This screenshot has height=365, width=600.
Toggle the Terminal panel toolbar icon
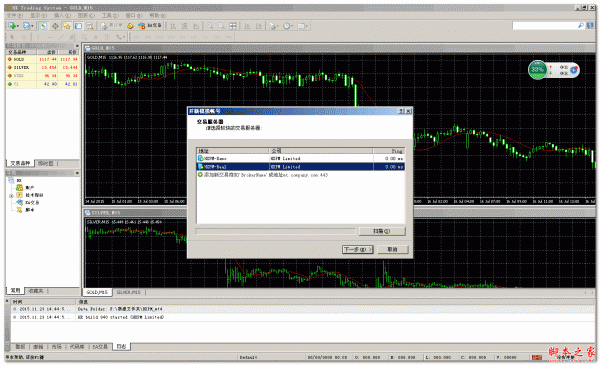coord(78,26)
